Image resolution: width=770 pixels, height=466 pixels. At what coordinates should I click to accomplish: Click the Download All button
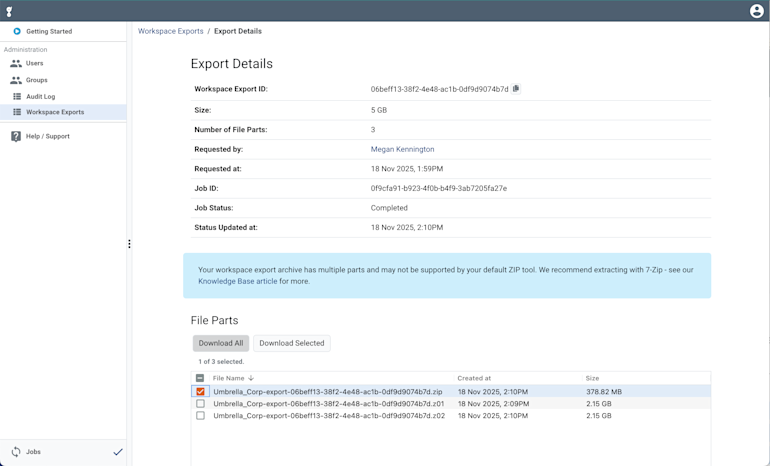point(220,343)
